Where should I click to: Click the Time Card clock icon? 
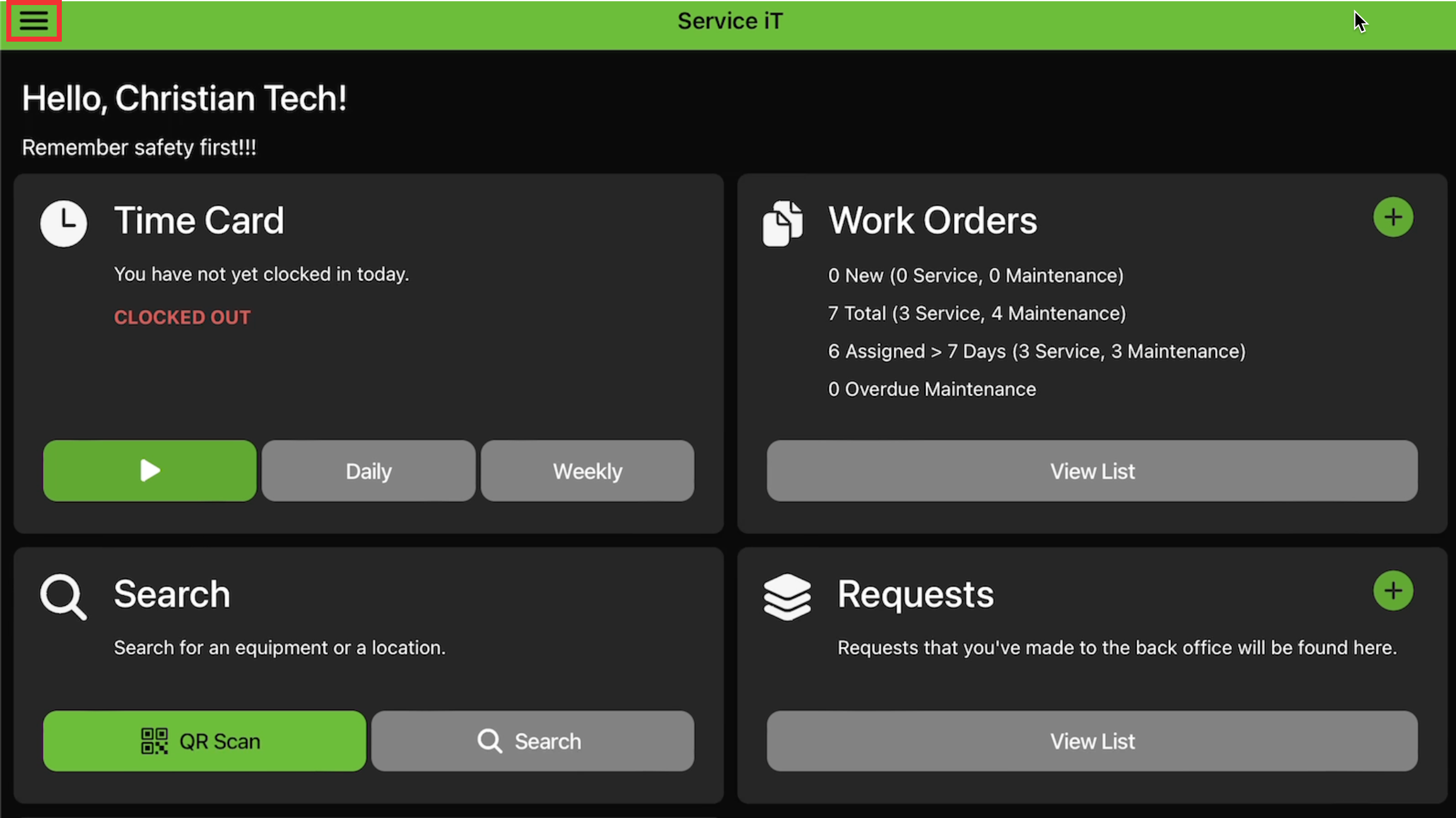click(x=64, y=223)
